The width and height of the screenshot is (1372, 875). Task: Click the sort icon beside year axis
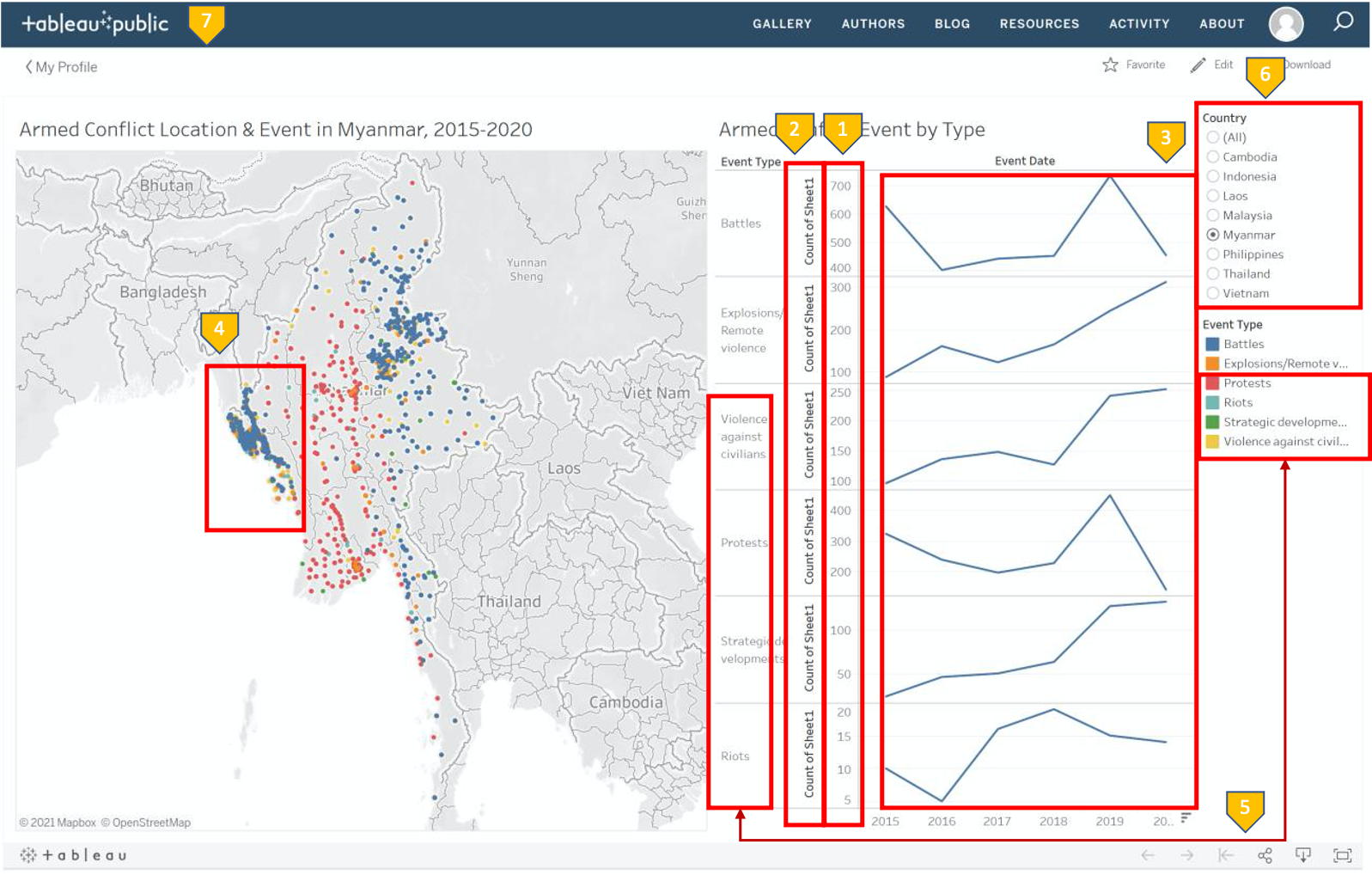pyautogui.click(x=1186, y=818)
